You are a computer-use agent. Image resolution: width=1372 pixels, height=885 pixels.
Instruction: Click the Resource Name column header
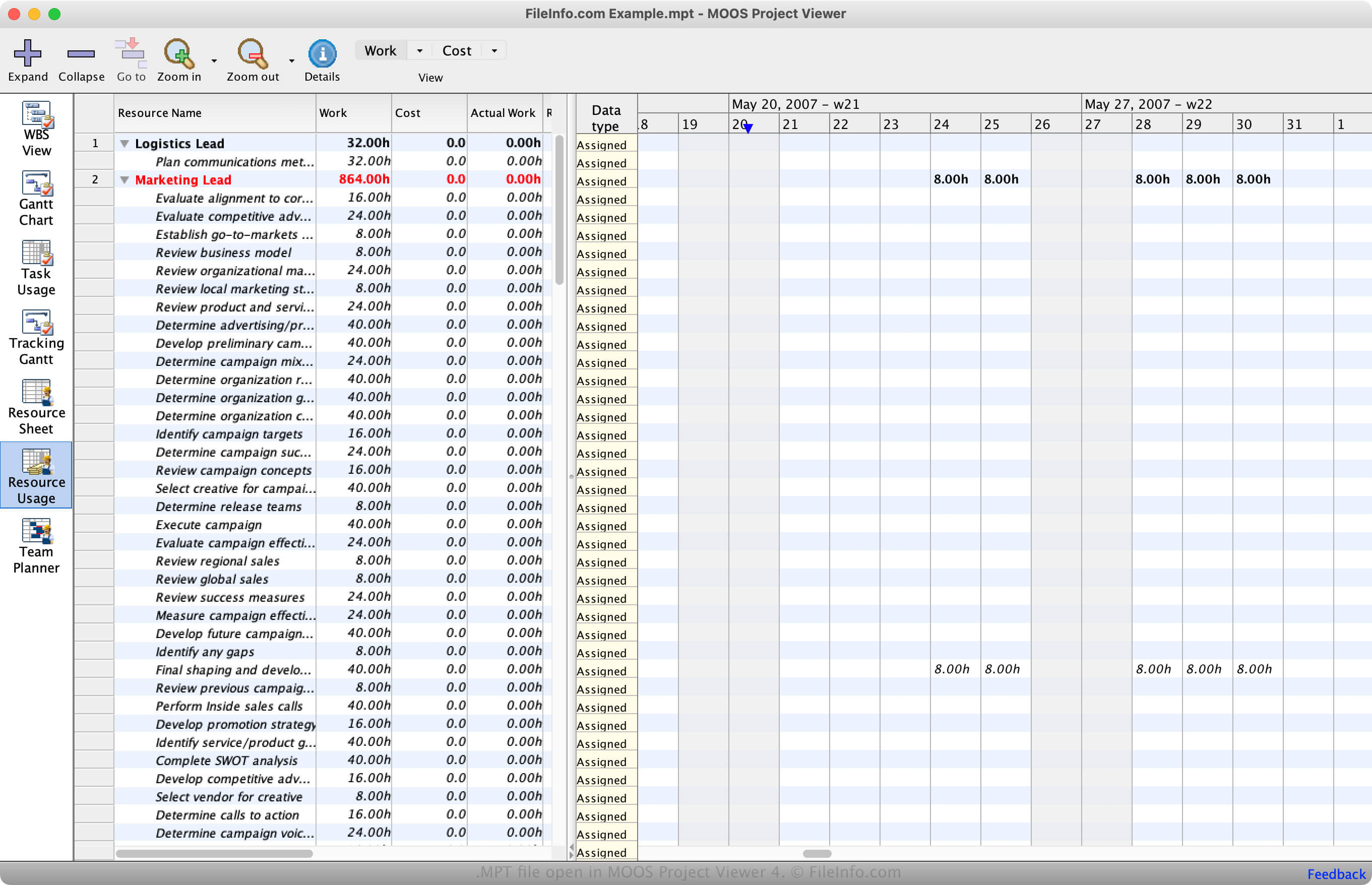coord(215,113)
